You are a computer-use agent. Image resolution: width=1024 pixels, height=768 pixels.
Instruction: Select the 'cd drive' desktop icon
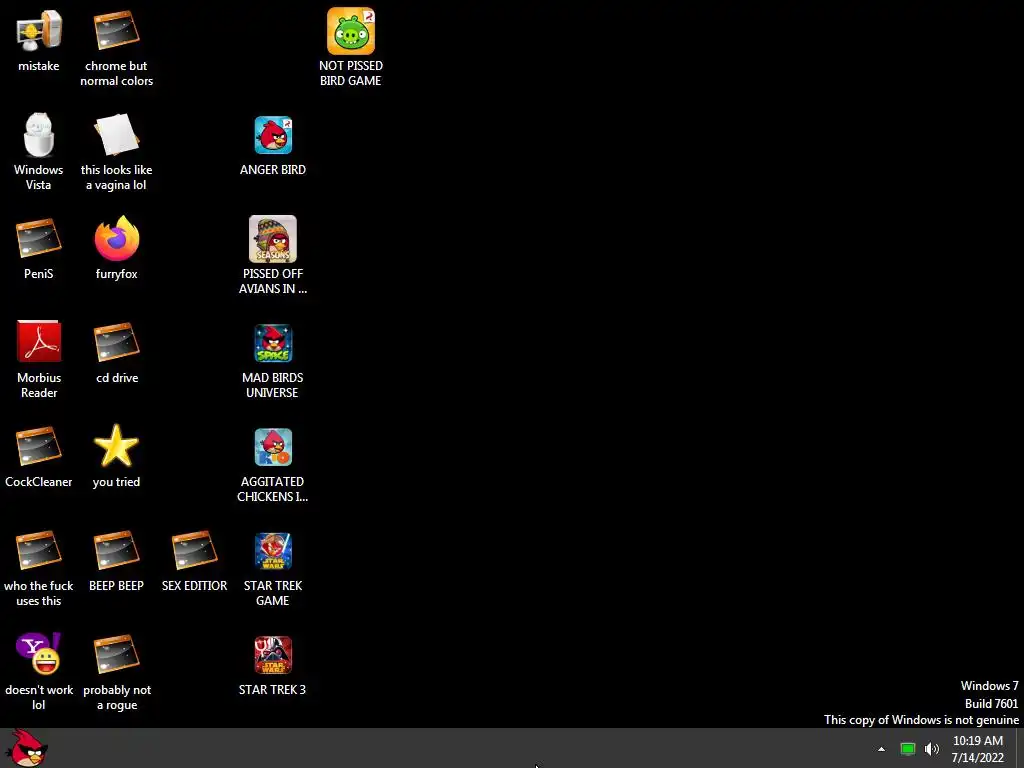(x=116, y=342)
